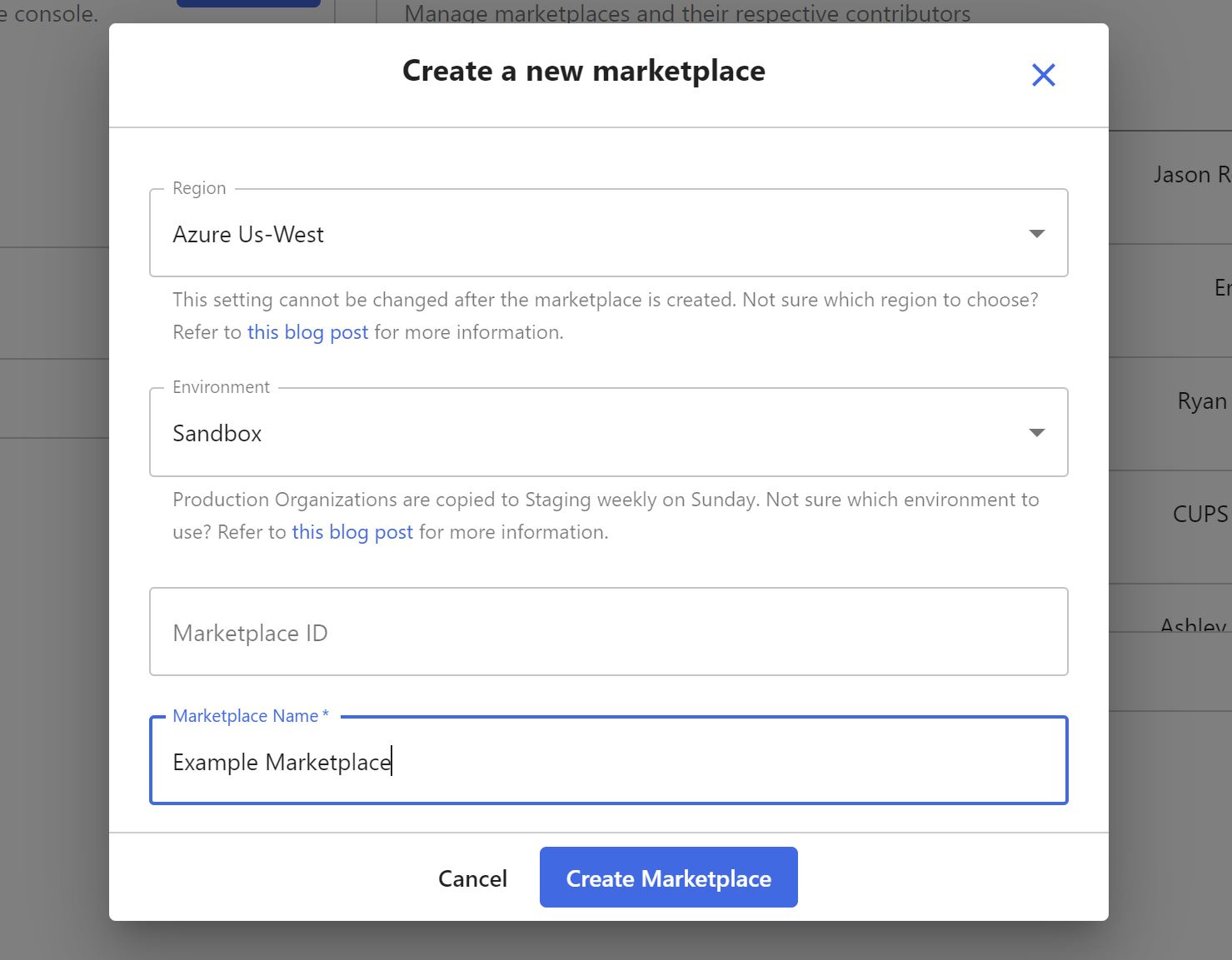The image size is (1232, 960).
Task: Open the region blog post link
Action: pyautogui.click(x=307, y=331)
